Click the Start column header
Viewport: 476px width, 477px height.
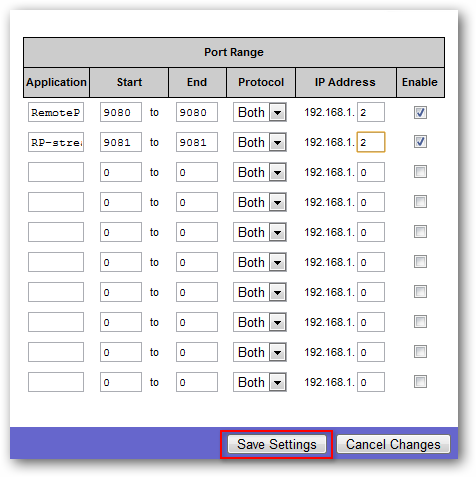pyautogui.click(x=129, y=82)
